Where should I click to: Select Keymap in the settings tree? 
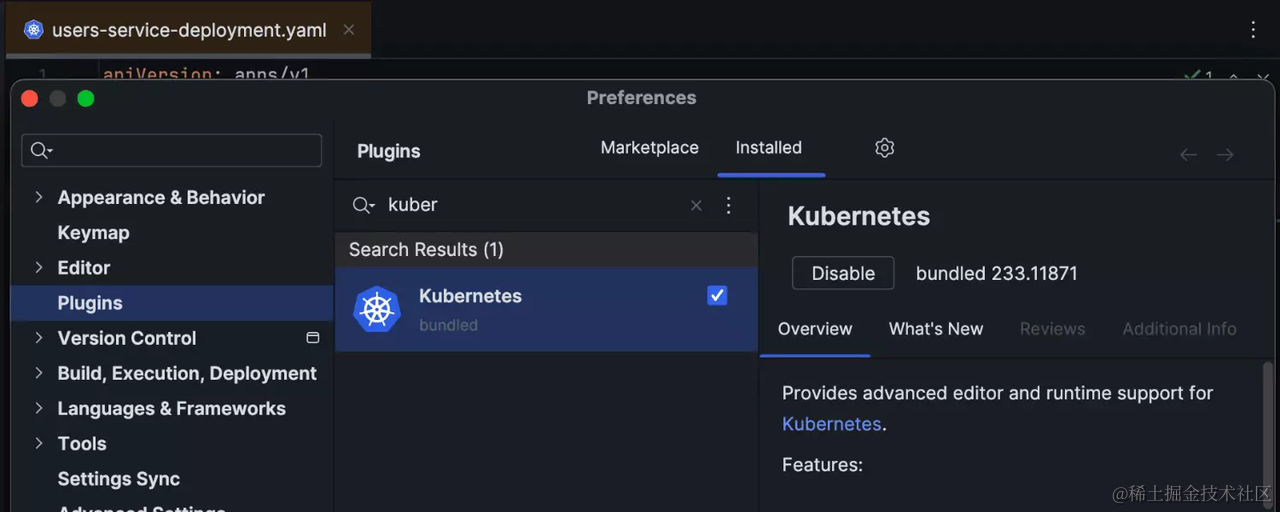tap(93, 232)
